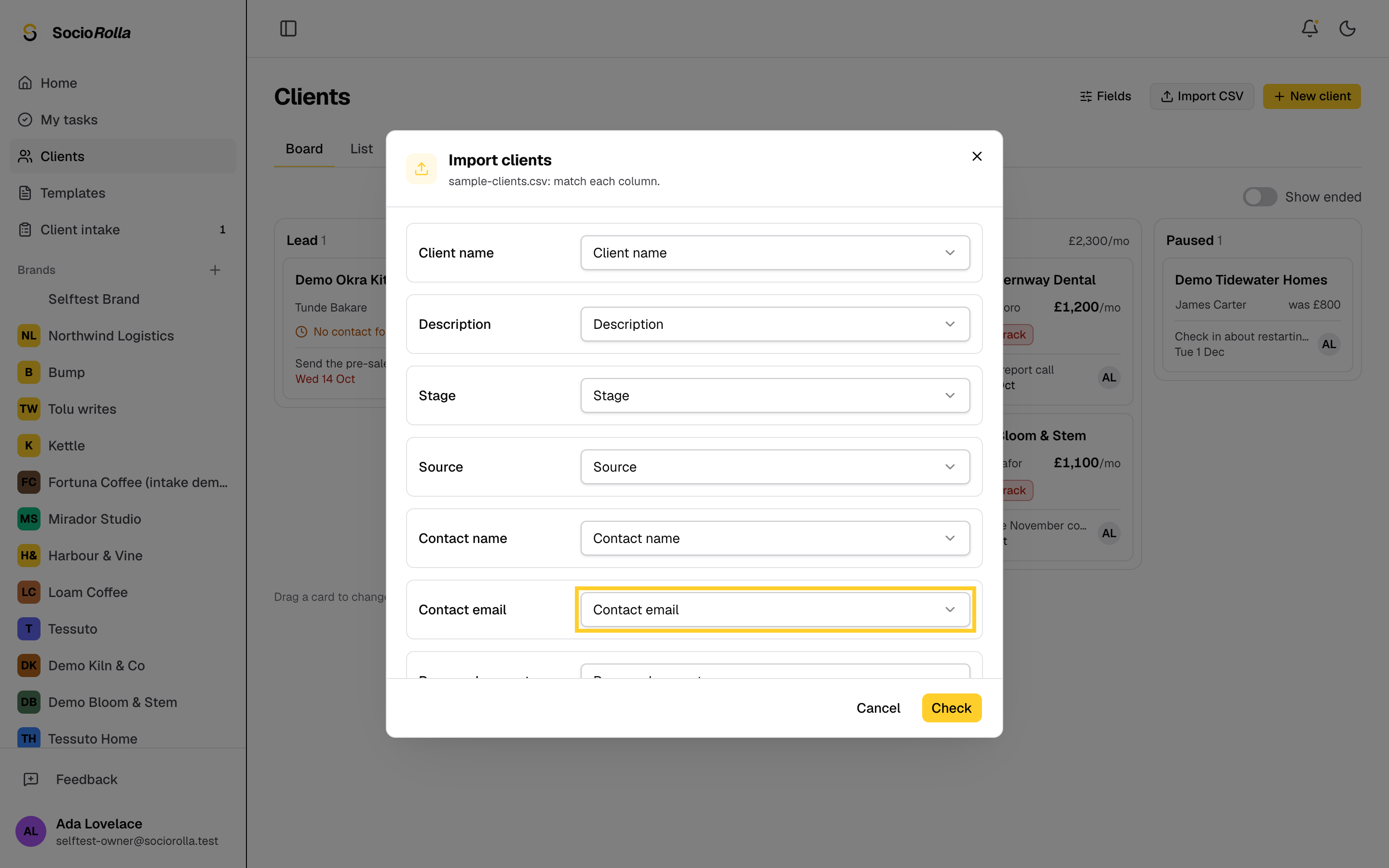Switch to dark mode moon icon

click(1347, 28)
